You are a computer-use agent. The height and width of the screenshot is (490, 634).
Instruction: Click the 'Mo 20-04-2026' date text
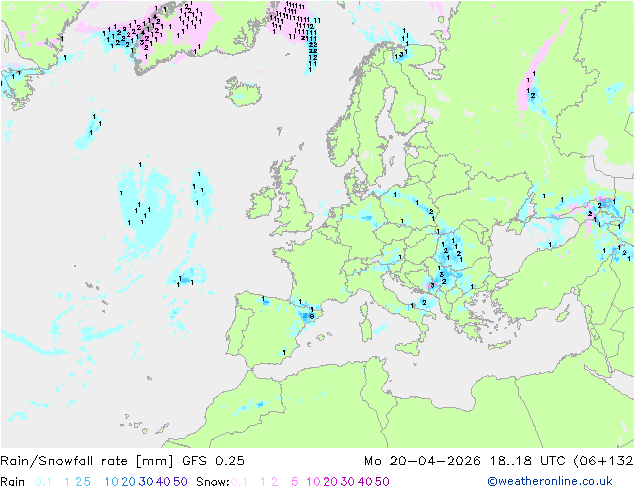422,461
